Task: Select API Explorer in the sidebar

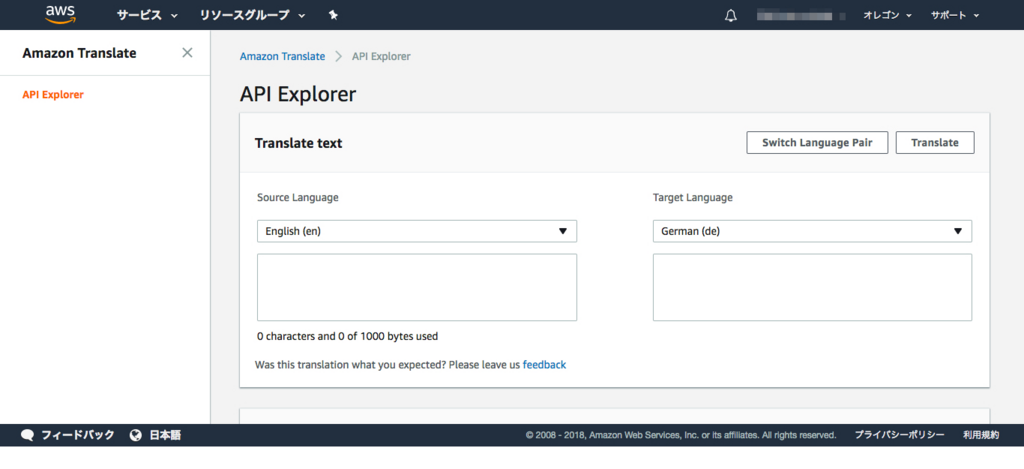Action: pos(53,95)
